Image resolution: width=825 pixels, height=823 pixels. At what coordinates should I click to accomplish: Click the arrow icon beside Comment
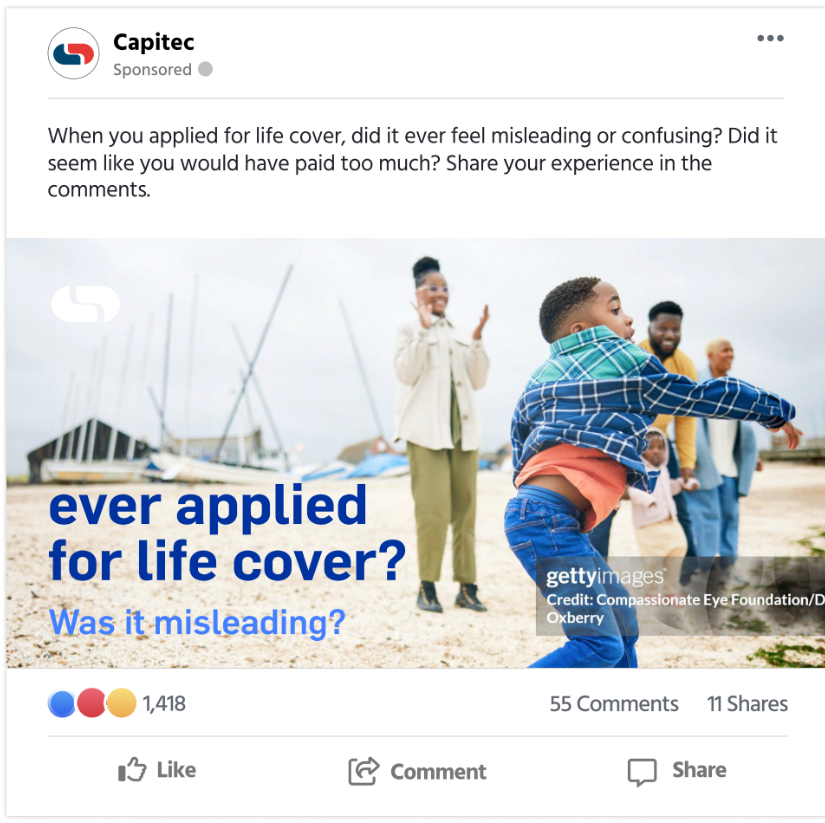(x=364, y=771)
